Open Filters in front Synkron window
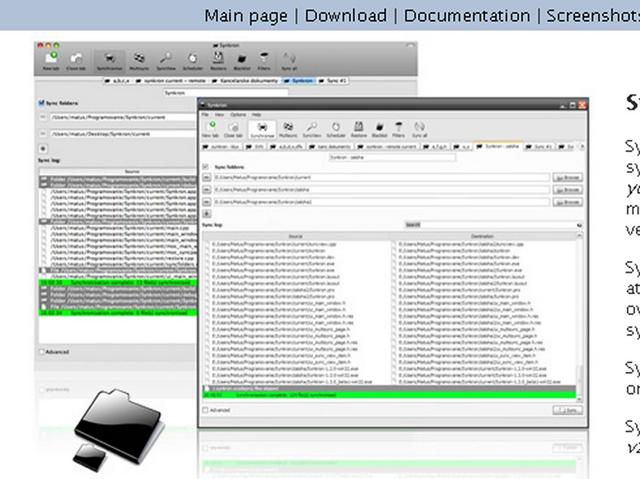This screenshot has width=640, height=479. coord(398,129)
